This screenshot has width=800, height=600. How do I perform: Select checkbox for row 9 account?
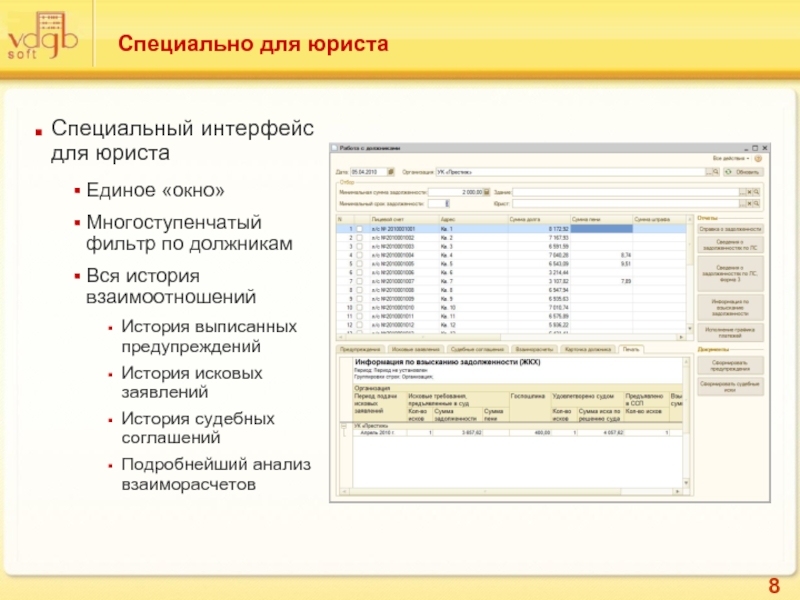tap(359, 298)
